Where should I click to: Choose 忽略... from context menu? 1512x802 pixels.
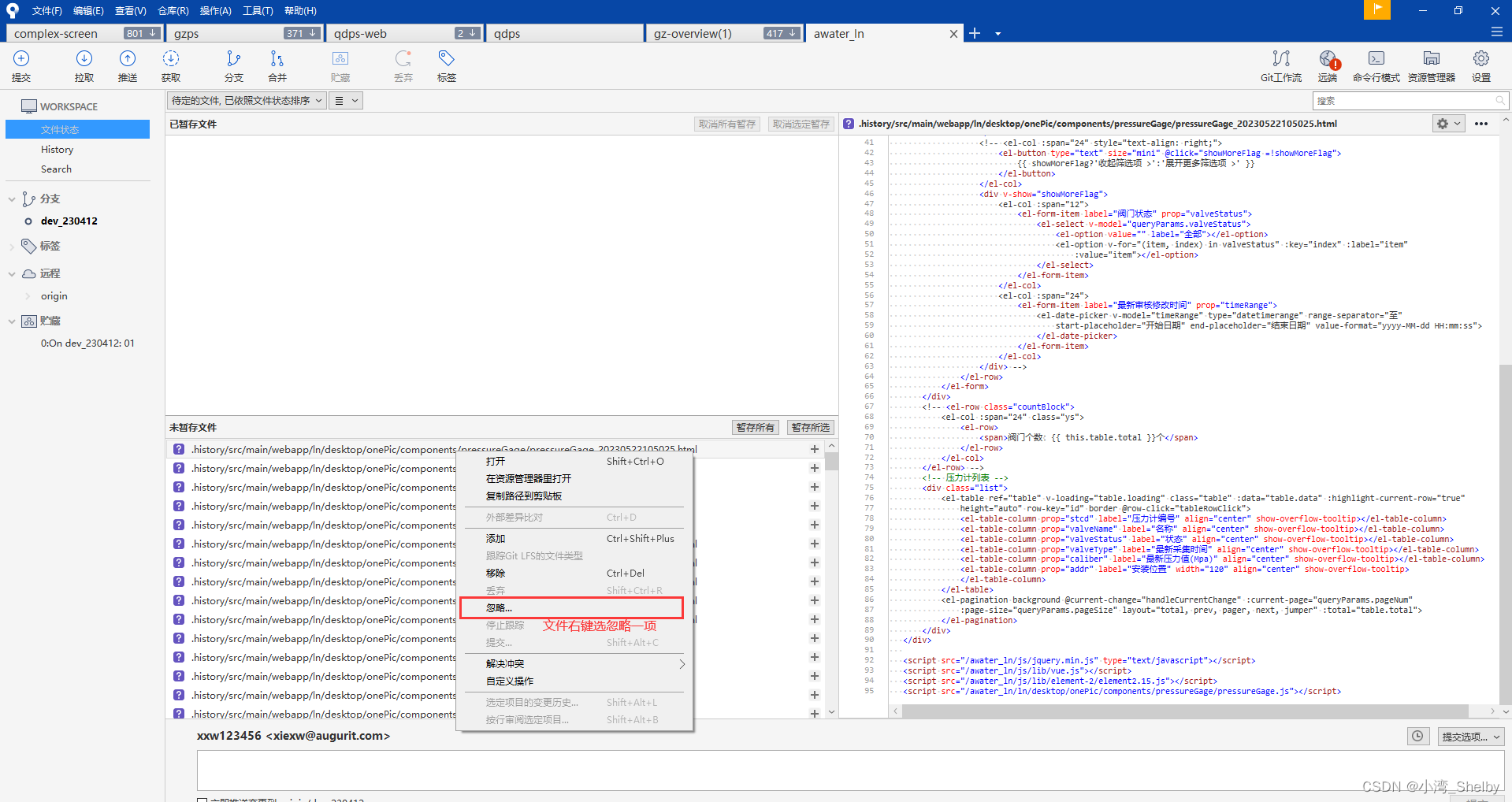[x=571, y=607]
